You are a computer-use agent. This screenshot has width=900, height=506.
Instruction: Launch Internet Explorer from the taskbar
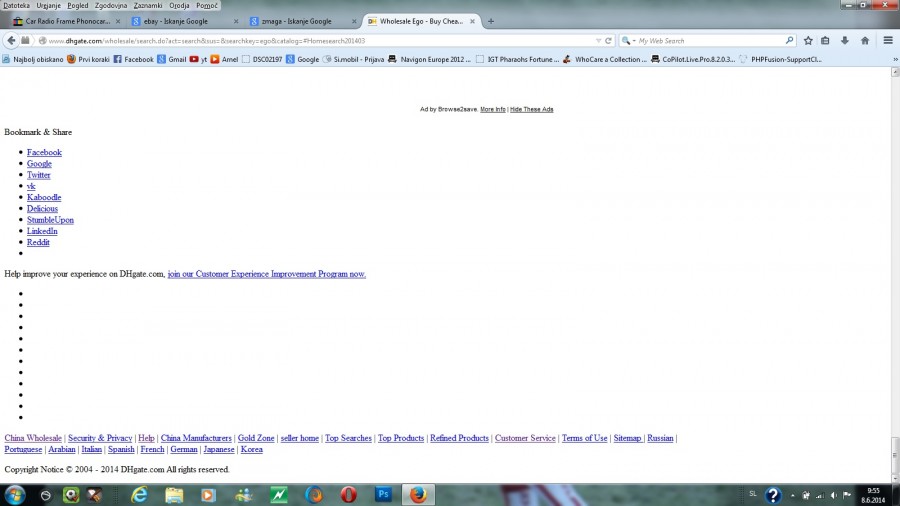(x=139, y=494)
